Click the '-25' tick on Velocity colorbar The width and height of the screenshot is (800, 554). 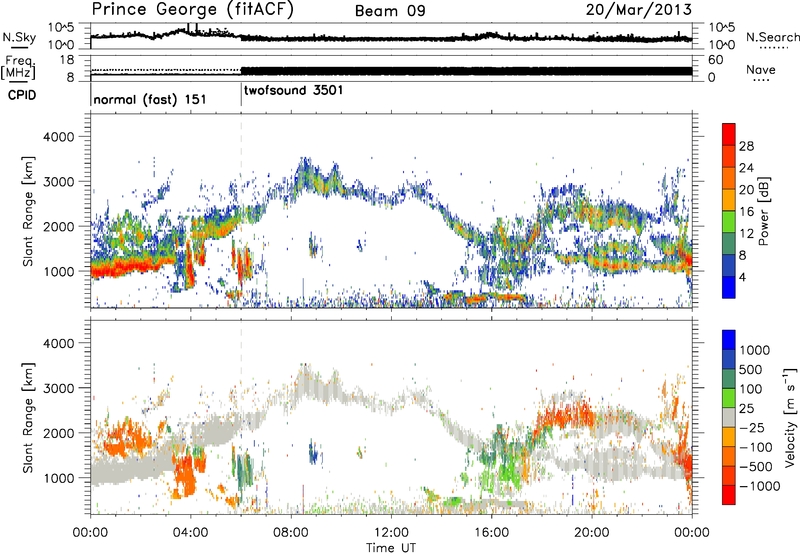(751, 428)
